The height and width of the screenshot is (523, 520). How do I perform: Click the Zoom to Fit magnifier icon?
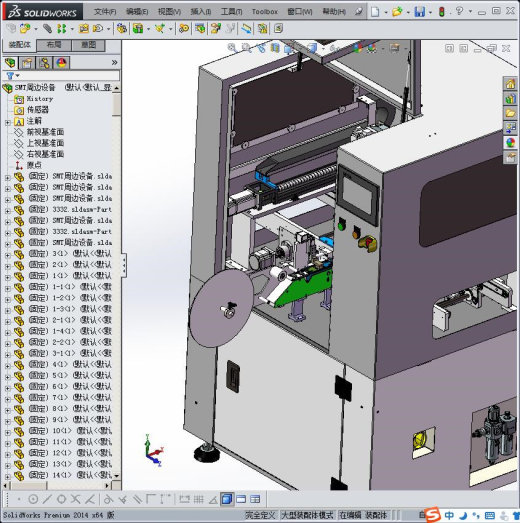[x=232, y=48]
